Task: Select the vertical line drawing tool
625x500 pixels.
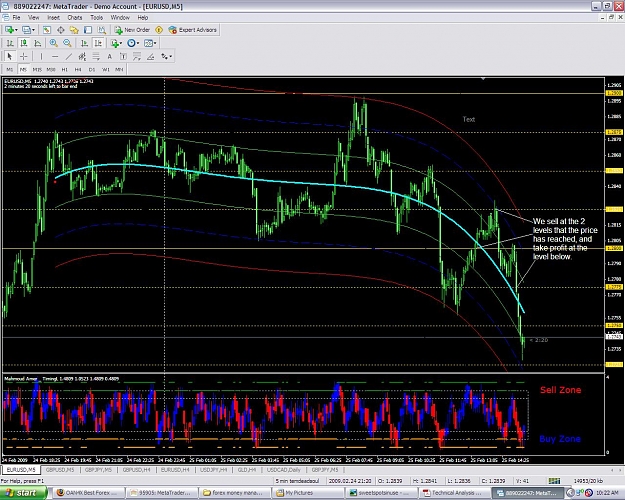Action: [41, 56]
